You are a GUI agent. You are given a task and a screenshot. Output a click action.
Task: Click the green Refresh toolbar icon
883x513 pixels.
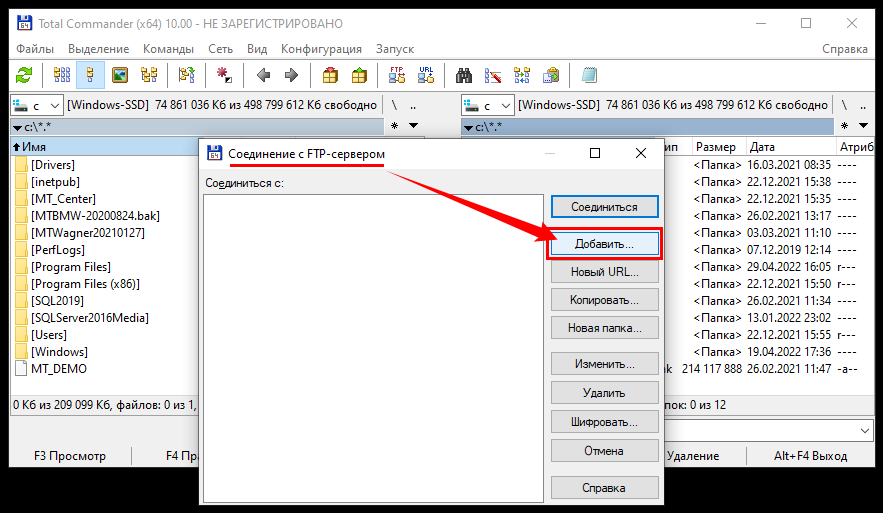click(24, 75)
